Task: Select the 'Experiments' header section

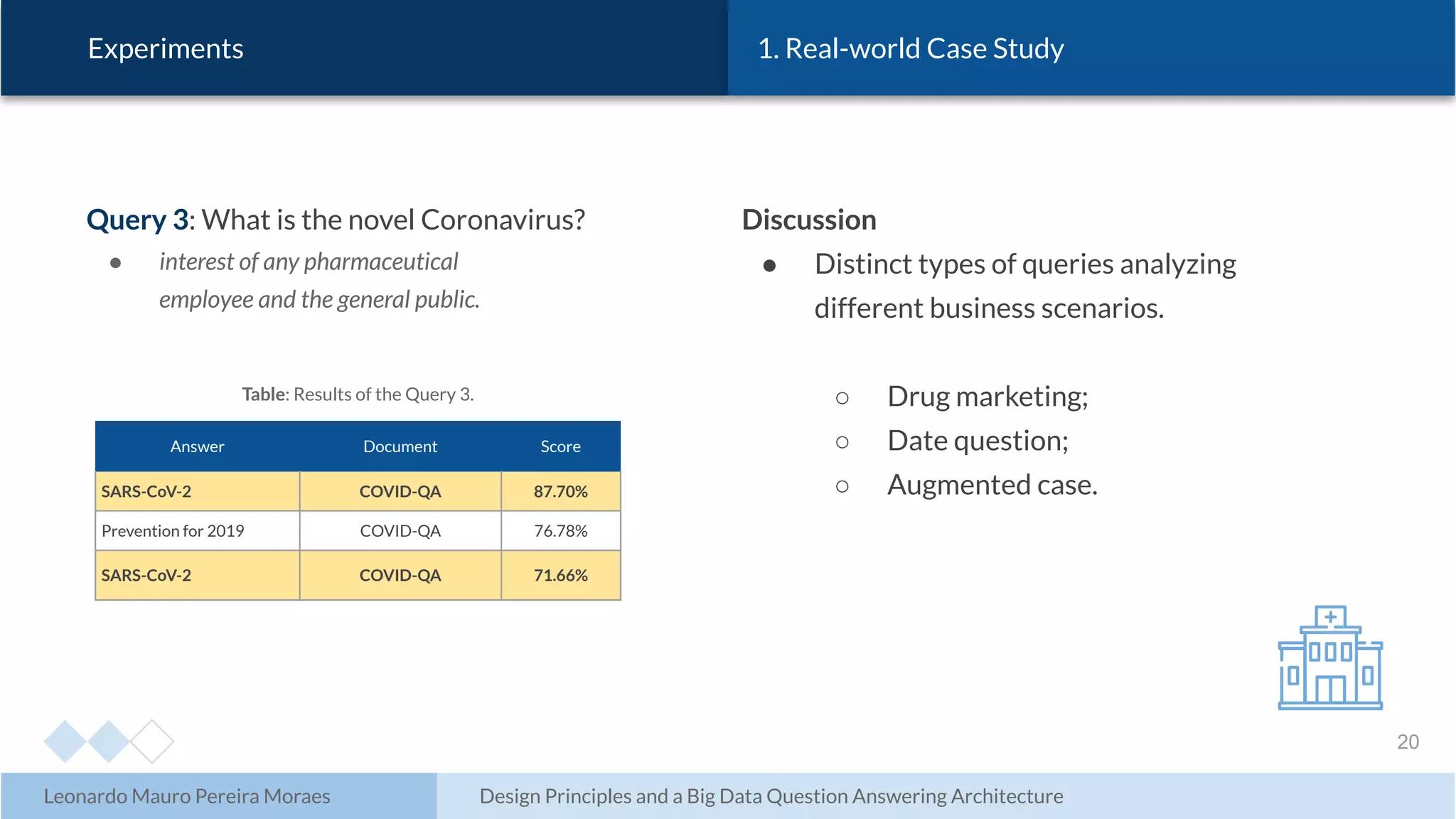Action: 166,48
